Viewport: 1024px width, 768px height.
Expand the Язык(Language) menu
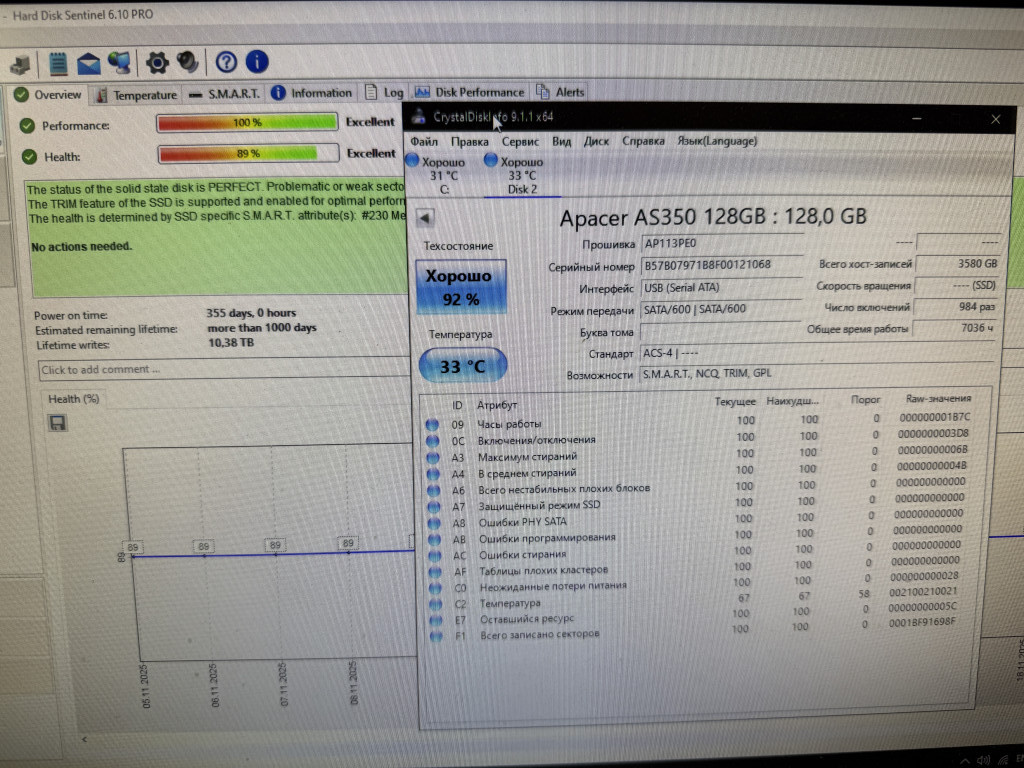coord(716,141)
